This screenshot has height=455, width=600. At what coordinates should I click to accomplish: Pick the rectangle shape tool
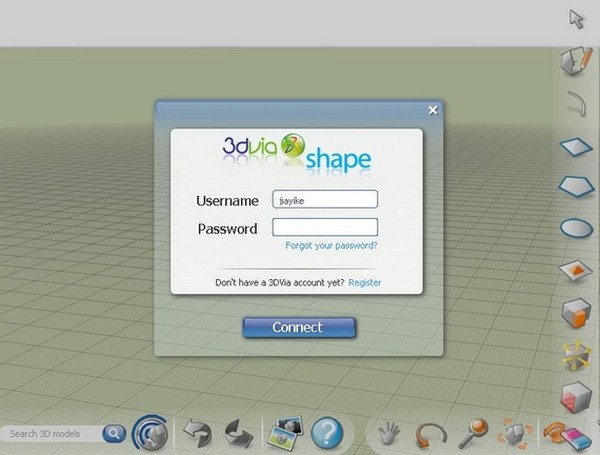[577, 146]
